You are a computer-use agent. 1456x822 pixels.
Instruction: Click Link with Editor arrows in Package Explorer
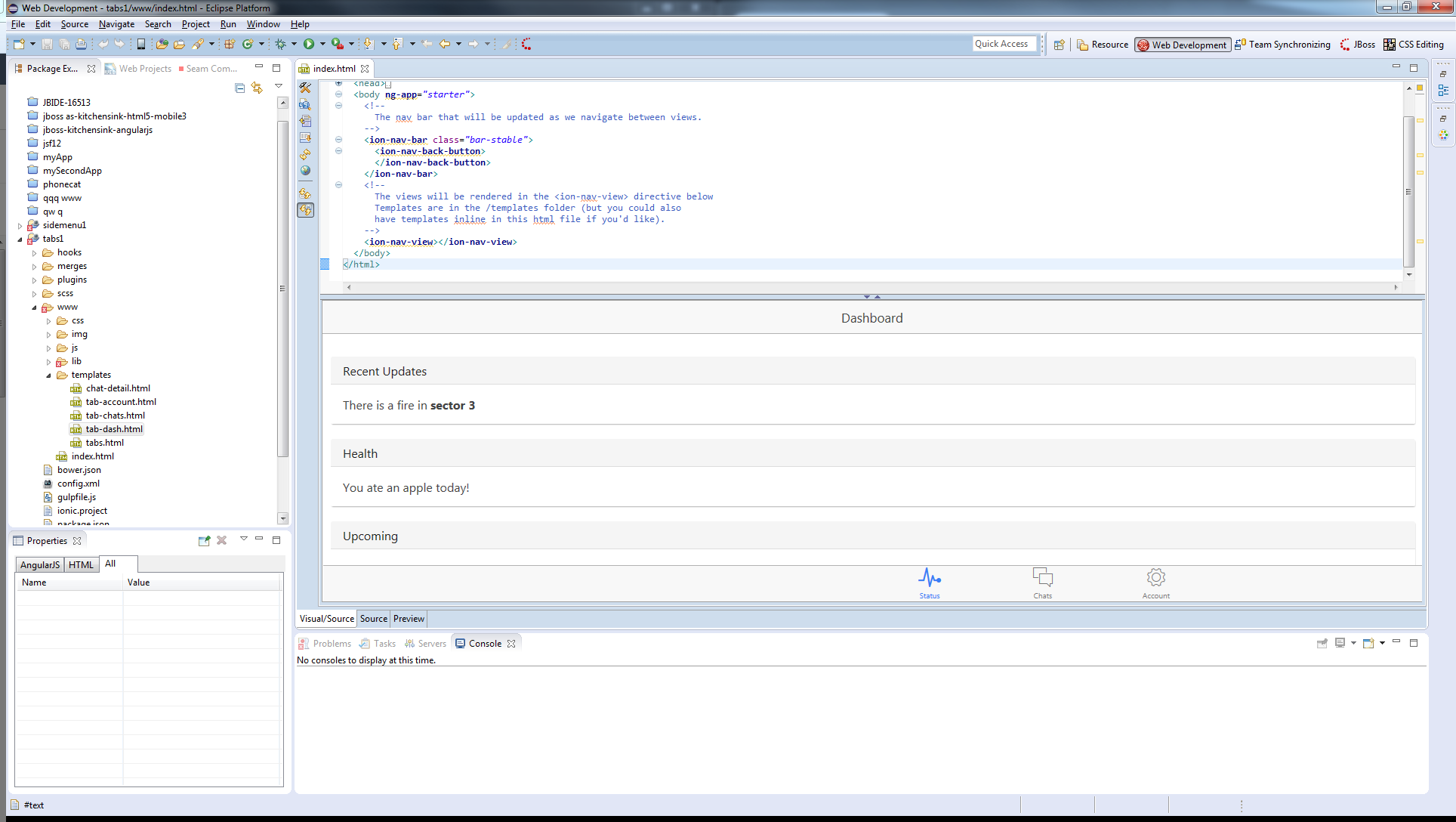pos(257,88)
